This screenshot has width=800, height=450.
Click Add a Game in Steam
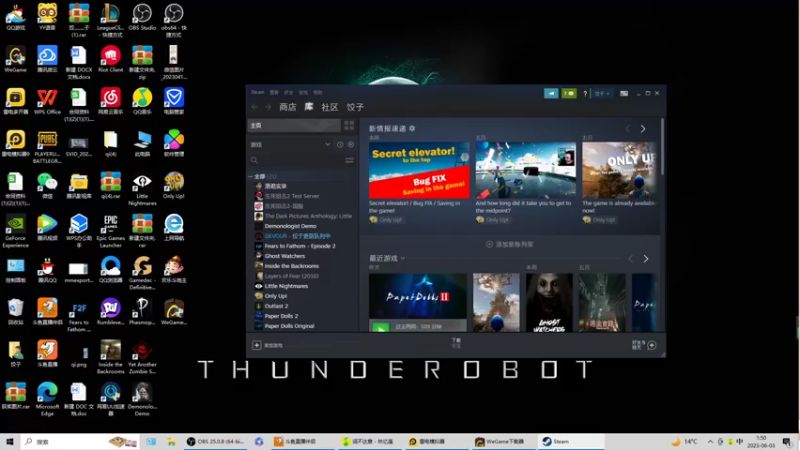(x=268, y=345)
